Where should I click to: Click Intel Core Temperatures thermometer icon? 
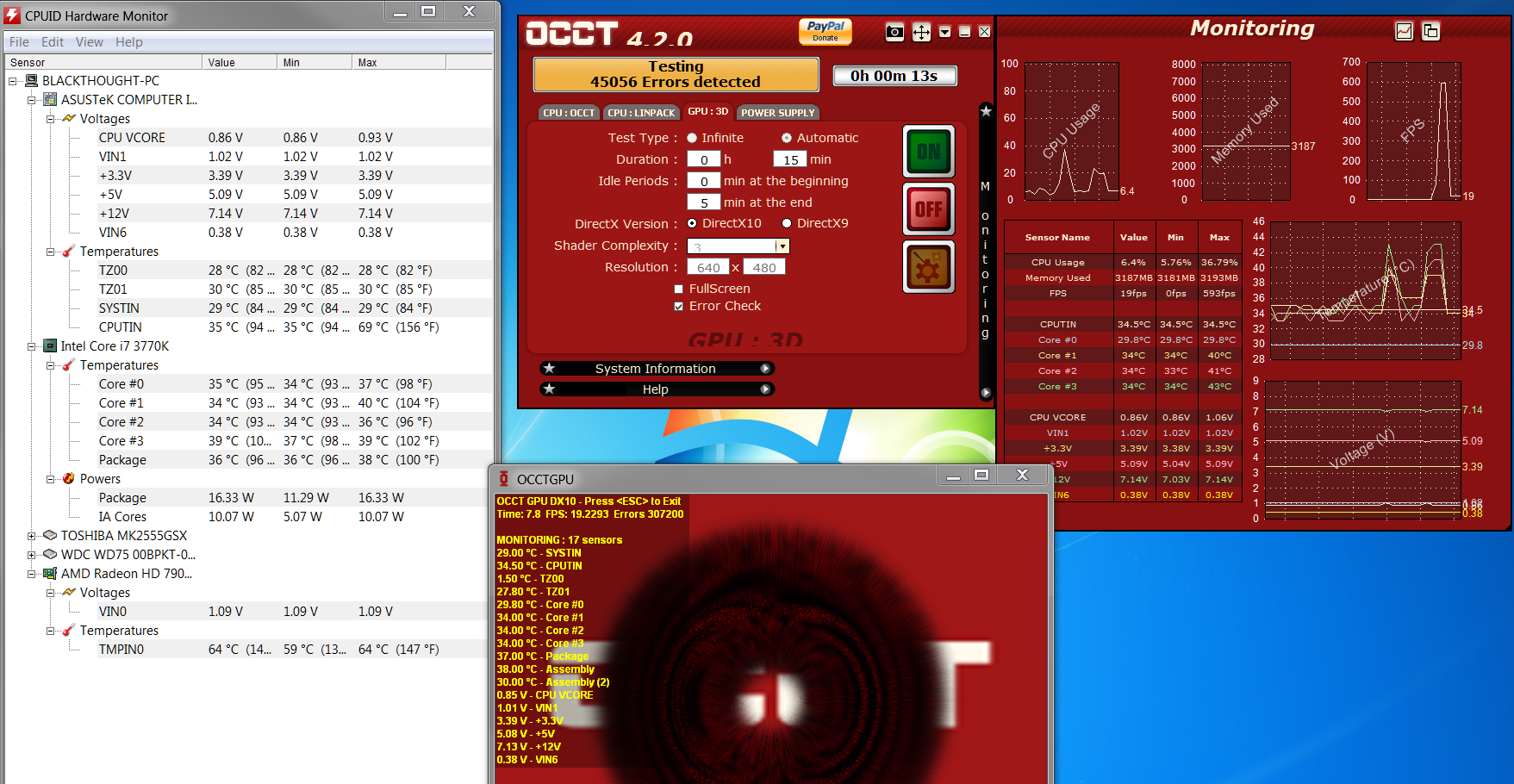[x=69, y=365]
